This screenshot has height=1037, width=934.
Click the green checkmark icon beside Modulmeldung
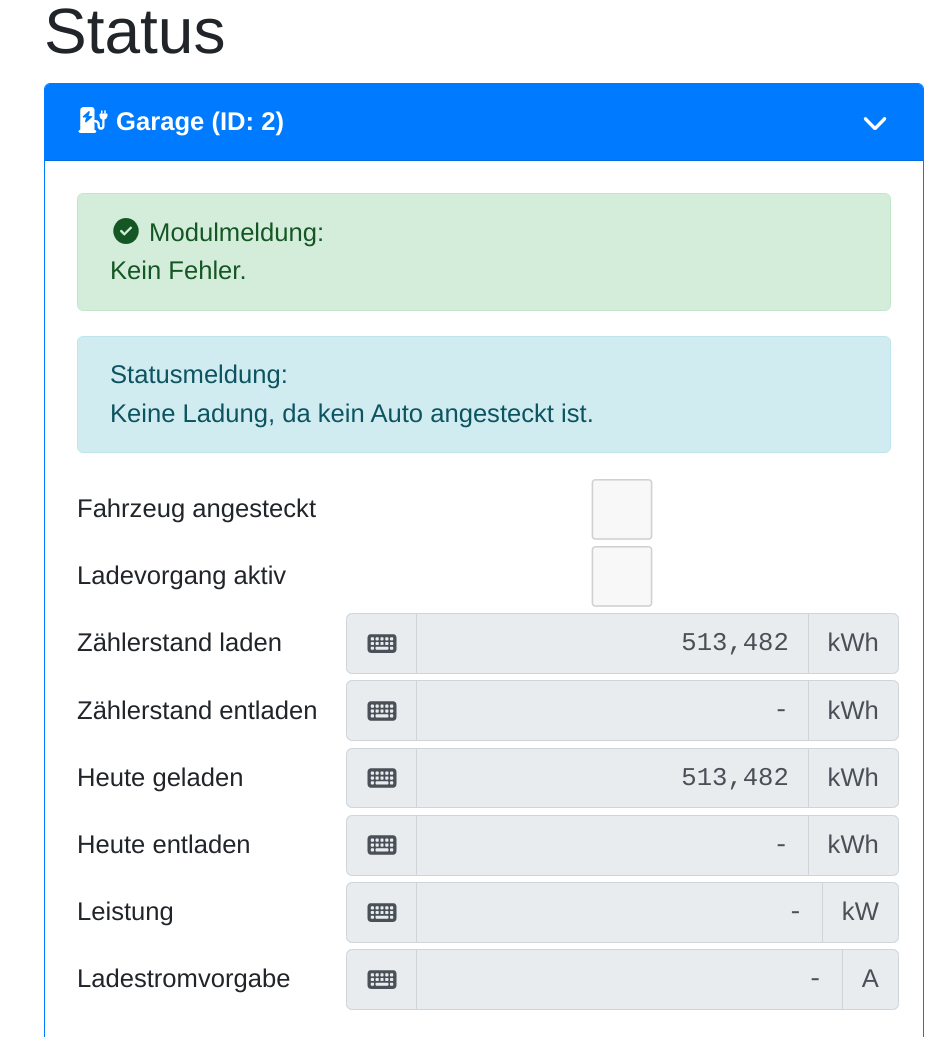[x=125, y=232]
